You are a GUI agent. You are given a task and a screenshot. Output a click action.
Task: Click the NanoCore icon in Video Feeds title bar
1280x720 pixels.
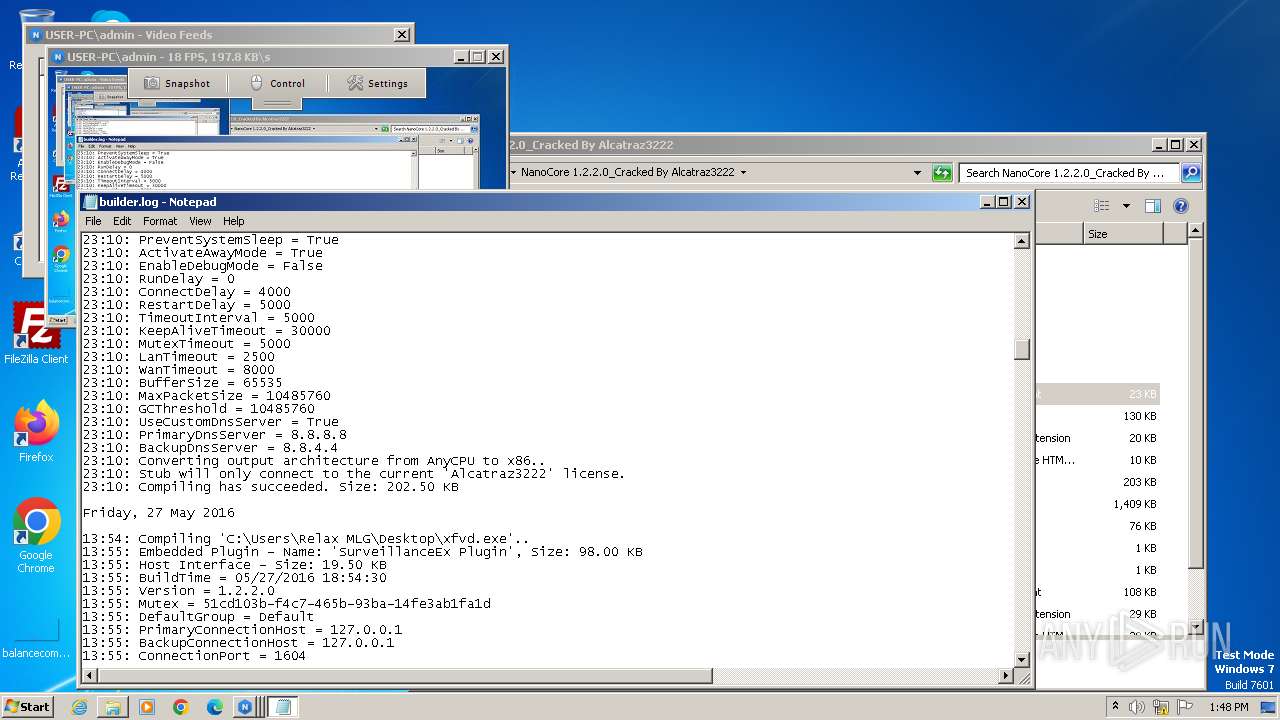click(x=36, y=35)
